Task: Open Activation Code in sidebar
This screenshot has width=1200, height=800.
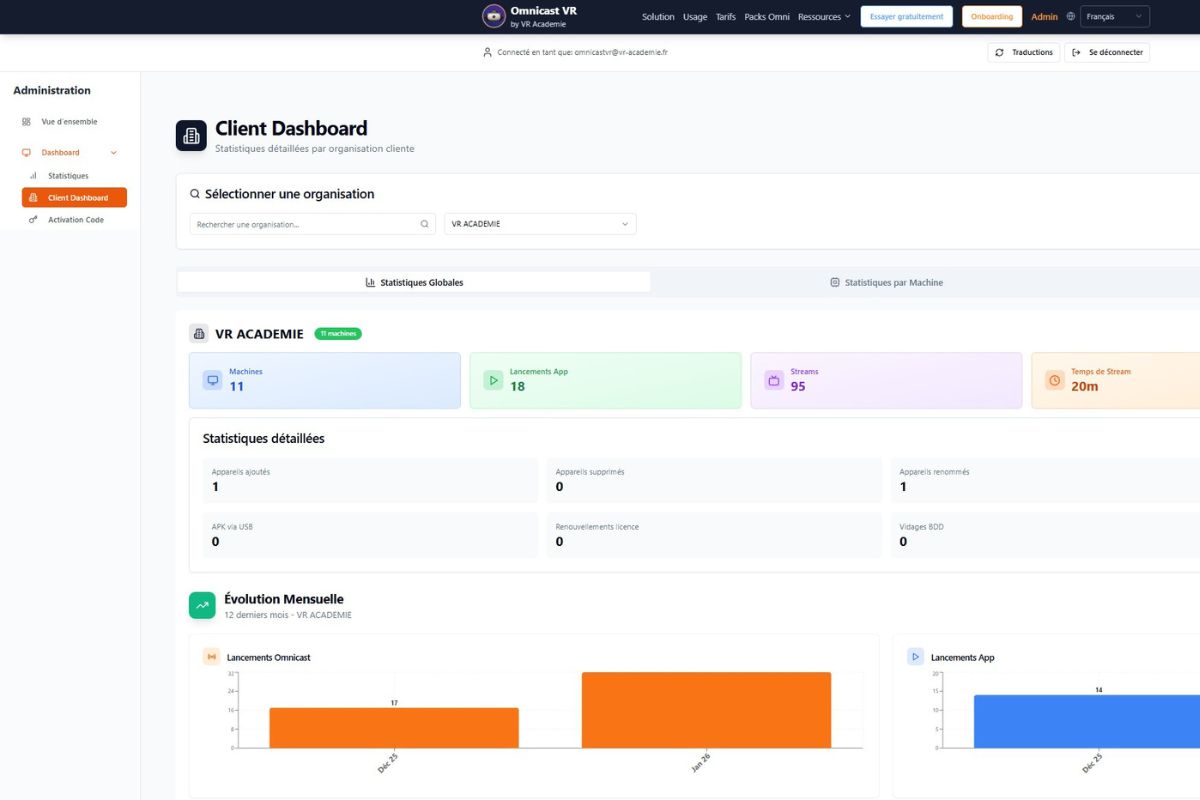Action: 75,220
